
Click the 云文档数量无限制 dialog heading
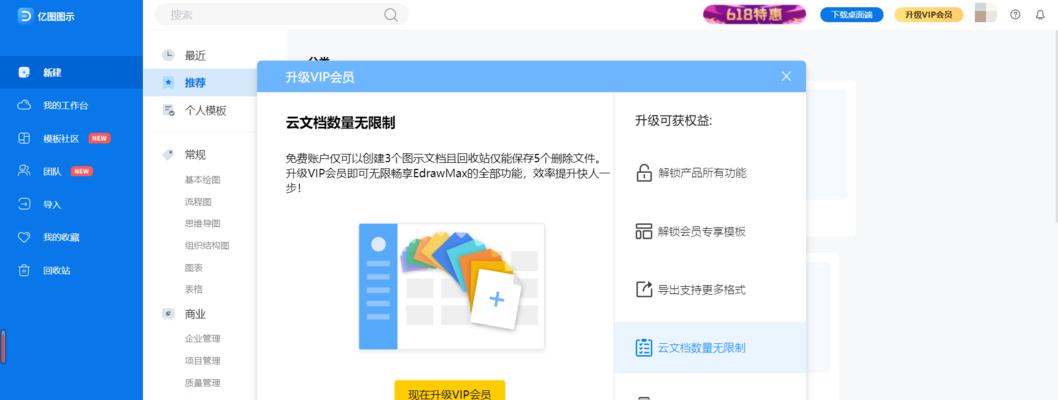pyautogui.click(x=341, y=123)
